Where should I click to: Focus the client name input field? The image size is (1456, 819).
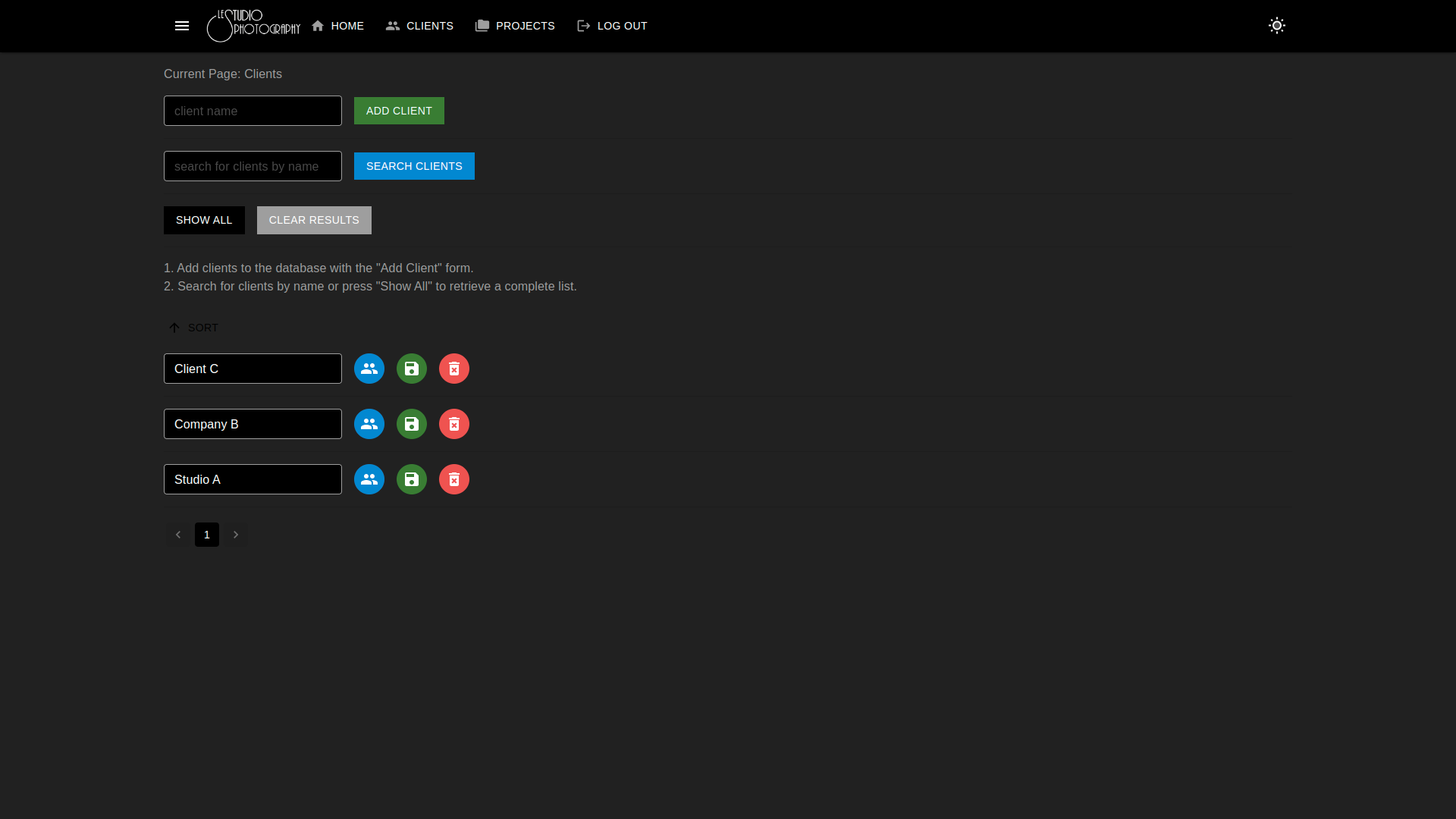pyautogui.click(x=253, y=111)
